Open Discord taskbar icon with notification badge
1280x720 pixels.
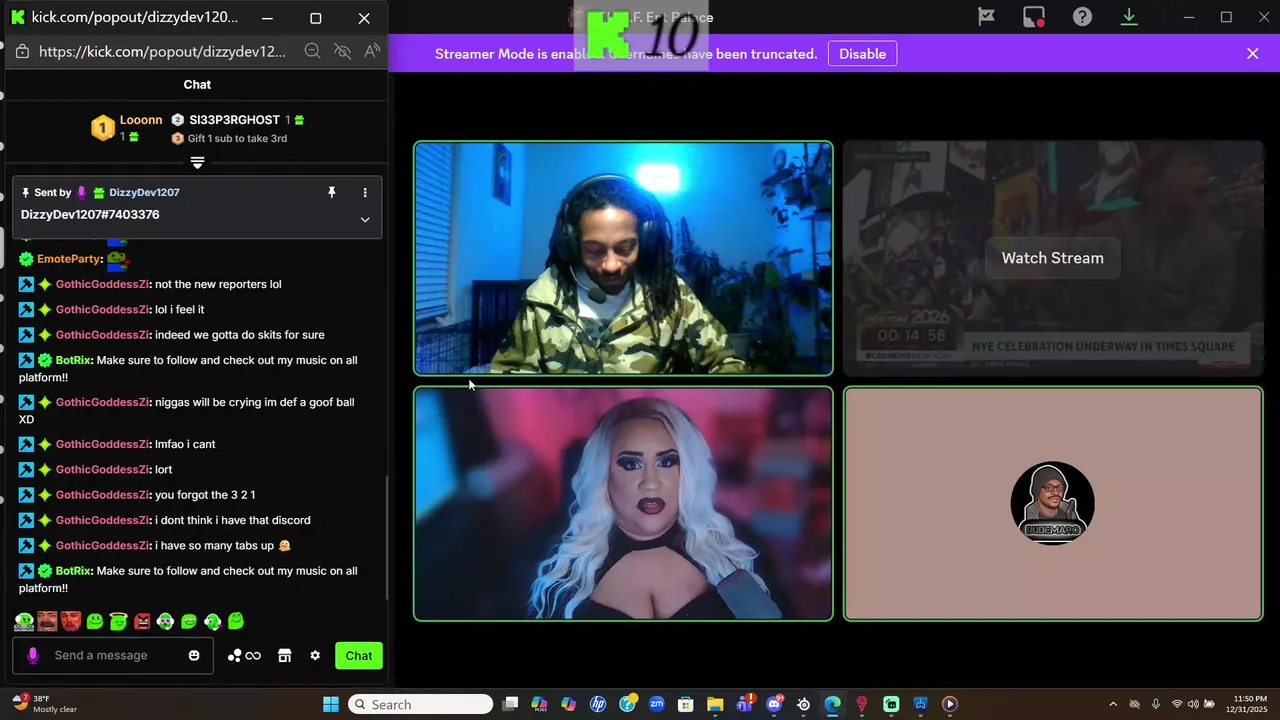coord(774,704)
